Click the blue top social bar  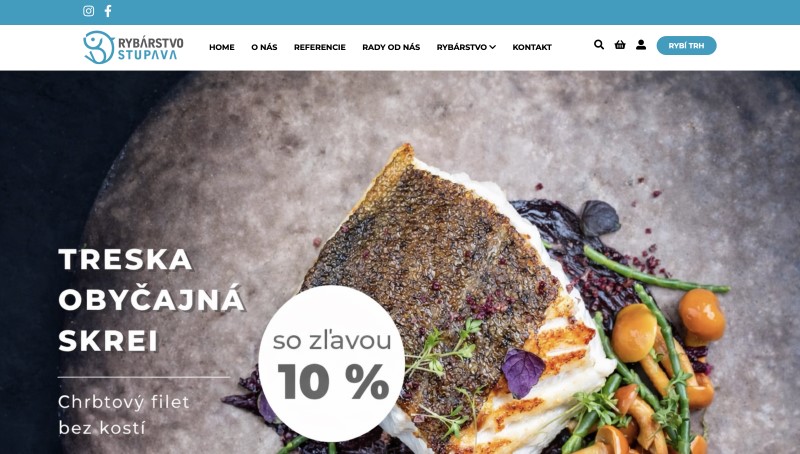(400, 12)
